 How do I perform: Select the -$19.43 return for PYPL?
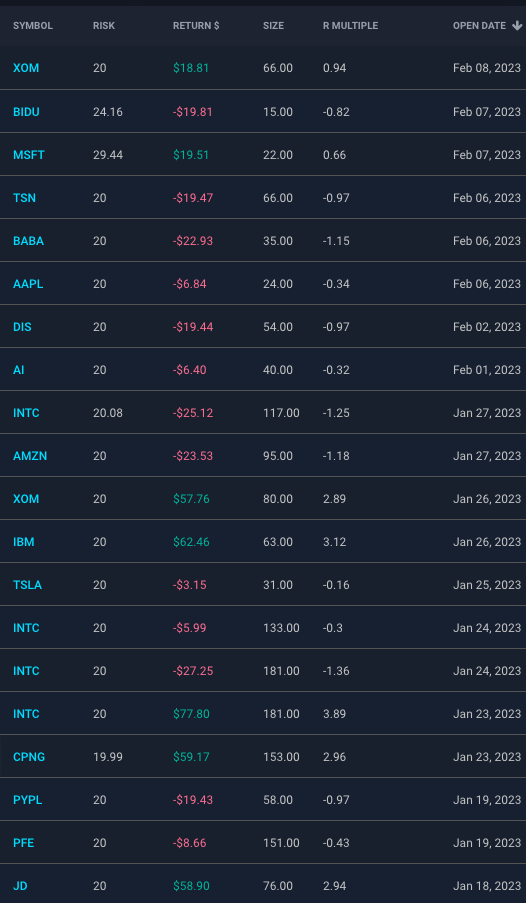click(193, 800)
